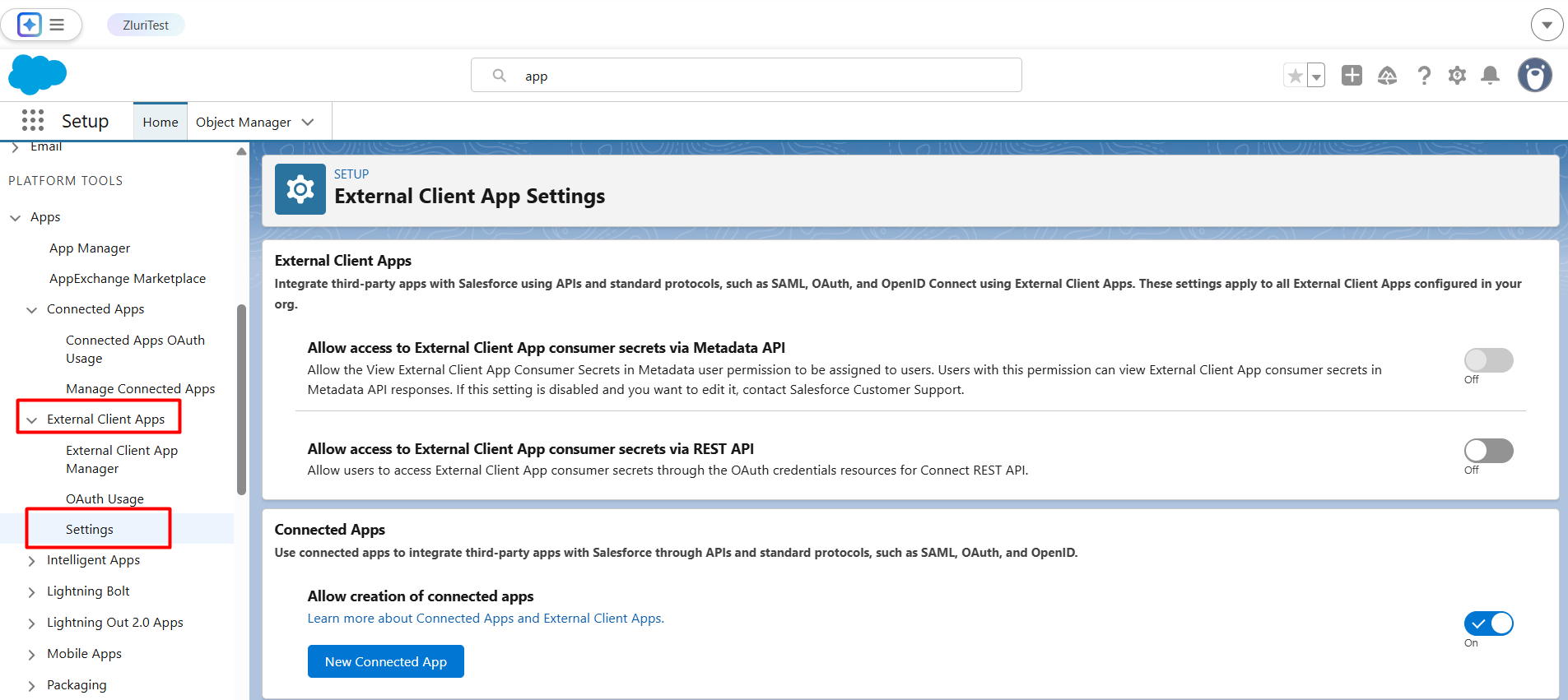Collapse the Apps tree section
Viewport: 1568px width, 700px height.
[15, 217]
